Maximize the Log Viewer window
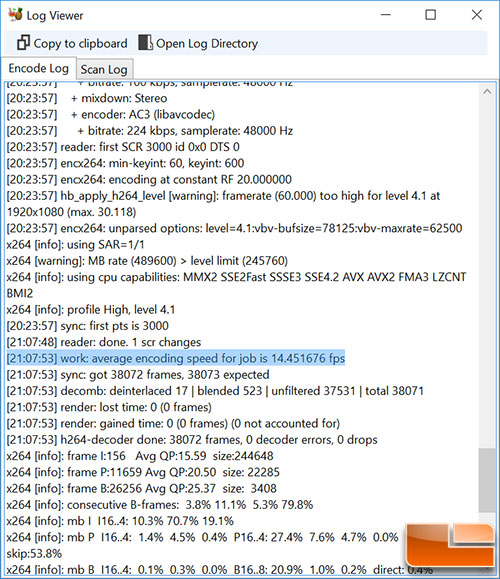The width and height of the screenshot is (500, 579). click(x=431, y=15)
